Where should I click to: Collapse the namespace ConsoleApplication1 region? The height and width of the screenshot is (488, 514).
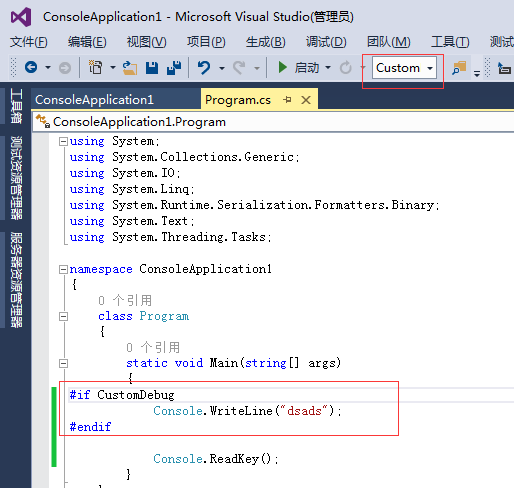click(x=63, y=269)
